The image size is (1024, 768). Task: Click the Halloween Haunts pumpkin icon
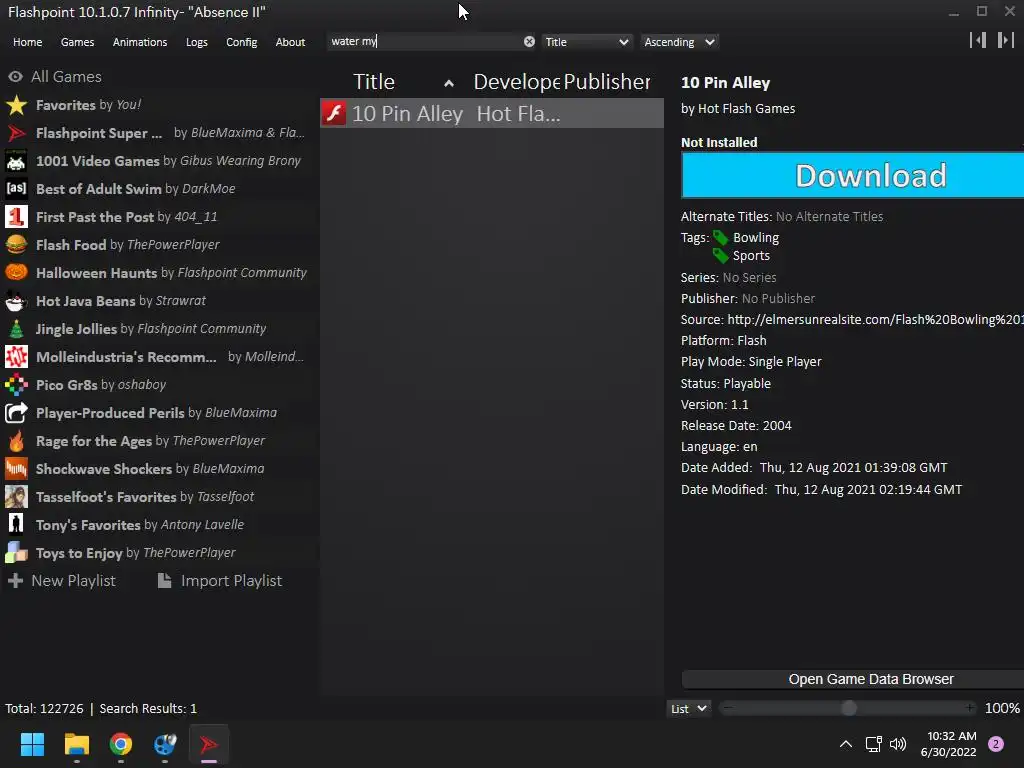coord(16,273)
